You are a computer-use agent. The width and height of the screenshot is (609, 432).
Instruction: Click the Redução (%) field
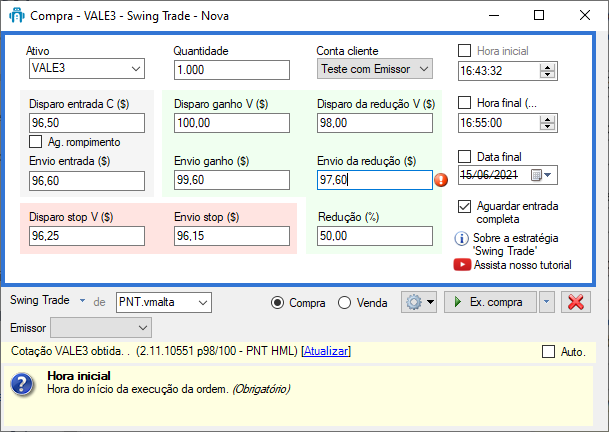point(375,236)
